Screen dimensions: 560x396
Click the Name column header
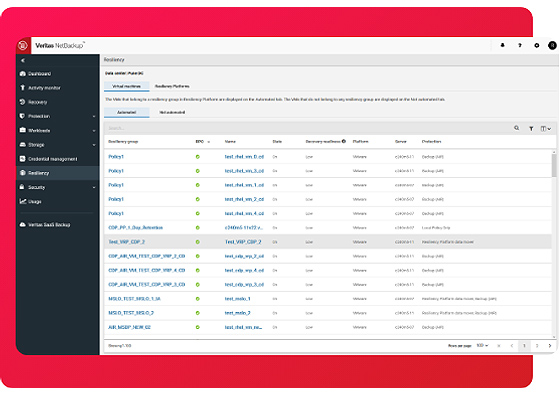click(x=230, y=141)
